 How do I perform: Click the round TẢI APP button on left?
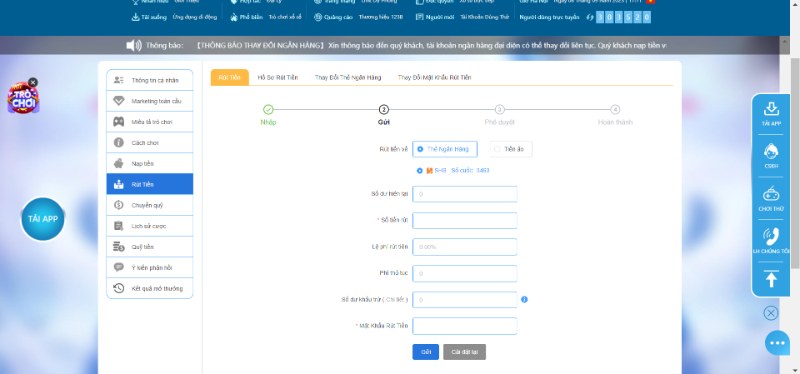click(x=43, y=219)
